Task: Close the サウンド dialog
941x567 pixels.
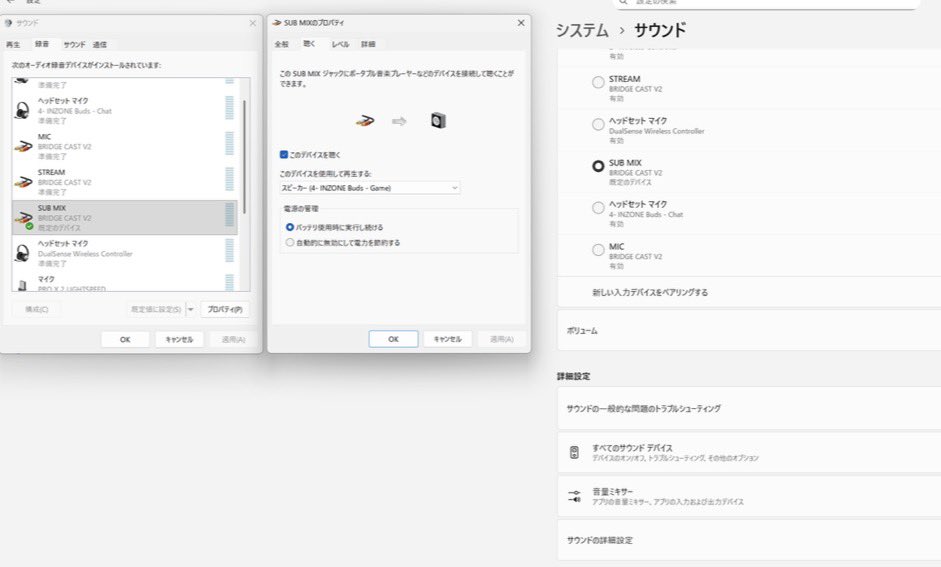Action: coord(253,23)
